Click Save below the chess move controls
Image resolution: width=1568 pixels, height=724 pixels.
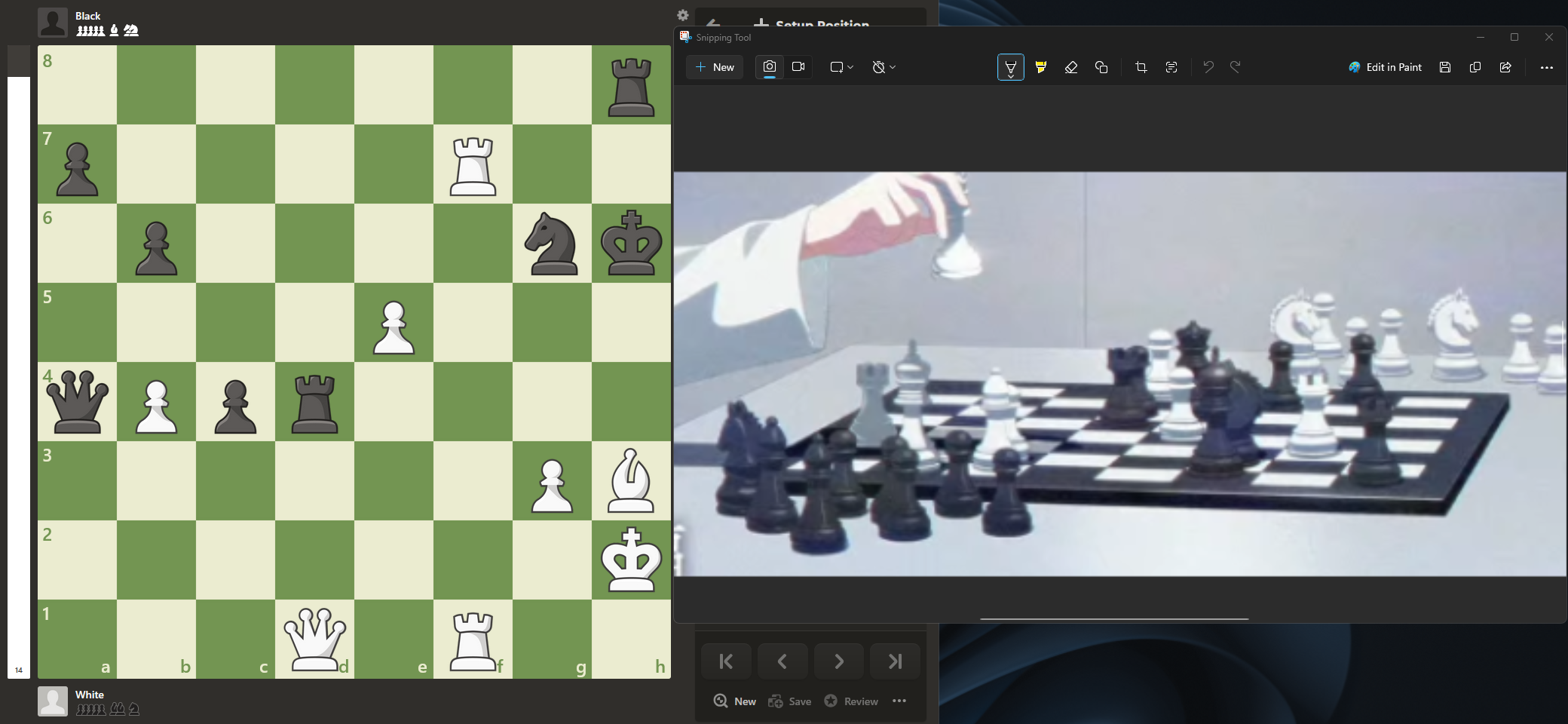click(x=789, y=701)
